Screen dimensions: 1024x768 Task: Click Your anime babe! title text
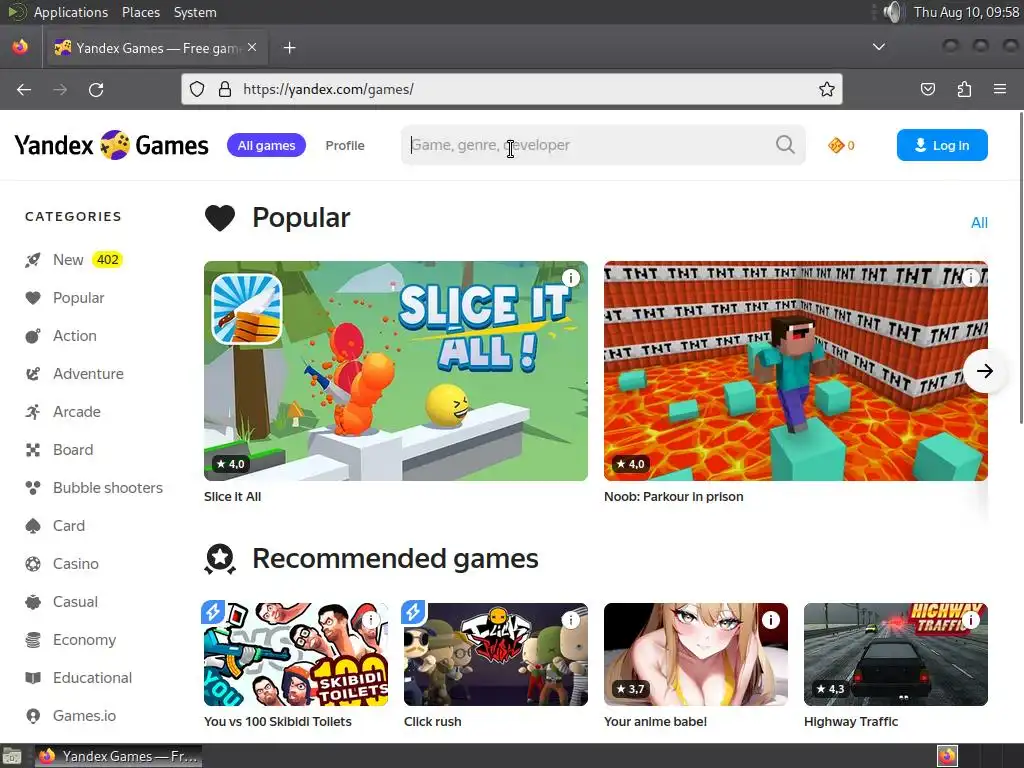(x=655, y=722)
